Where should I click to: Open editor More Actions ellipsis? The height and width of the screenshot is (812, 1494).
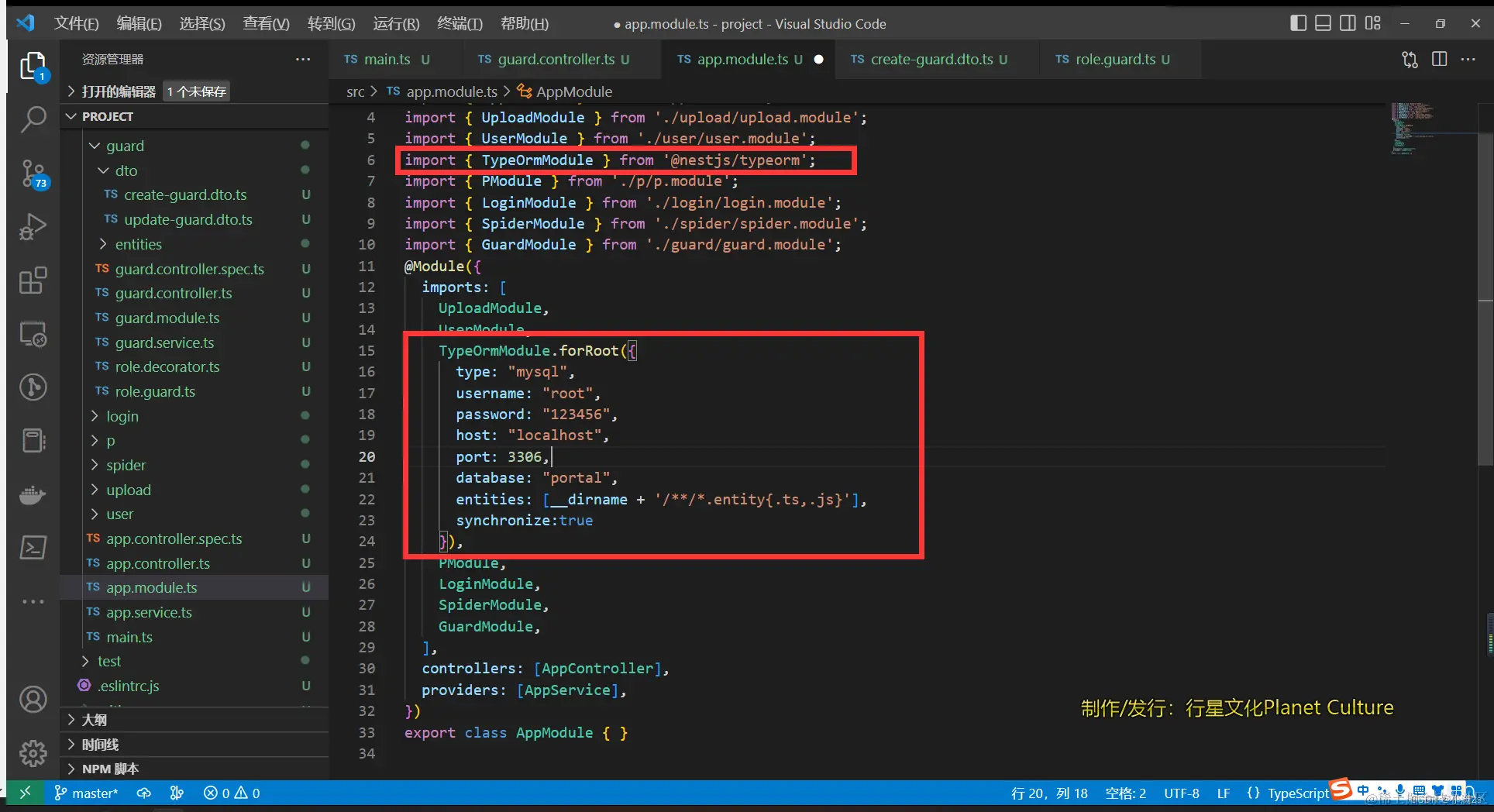(x=1468, y=60)
